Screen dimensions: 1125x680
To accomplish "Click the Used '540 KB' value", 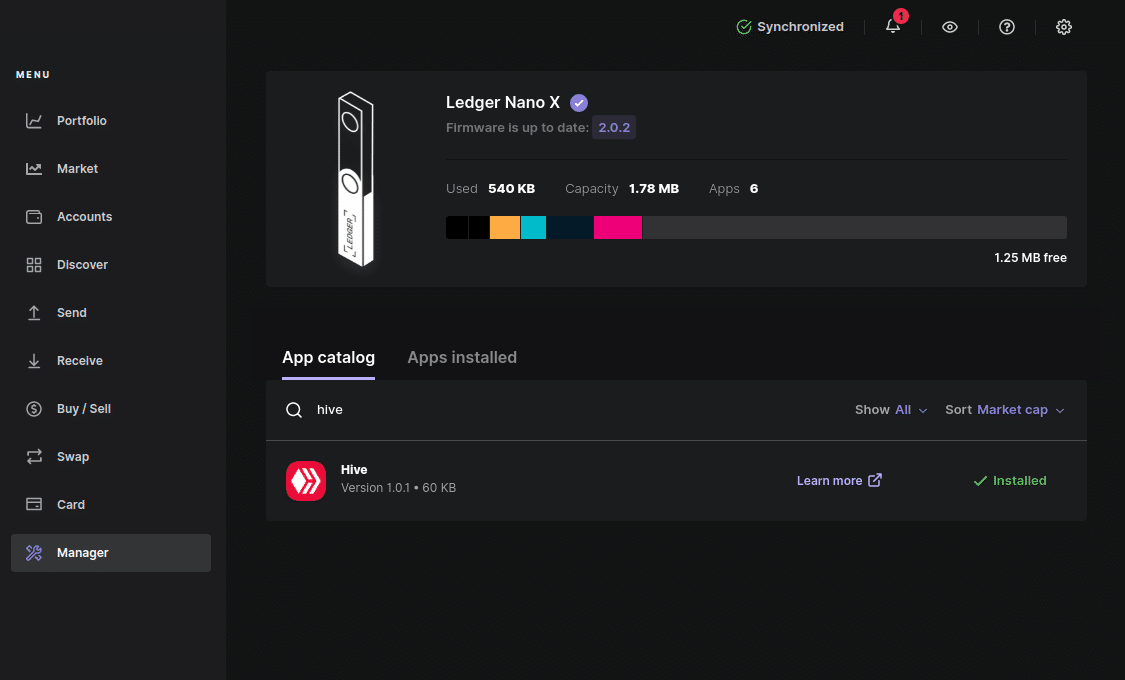I will pyautogui.click(x=512, y=189).
